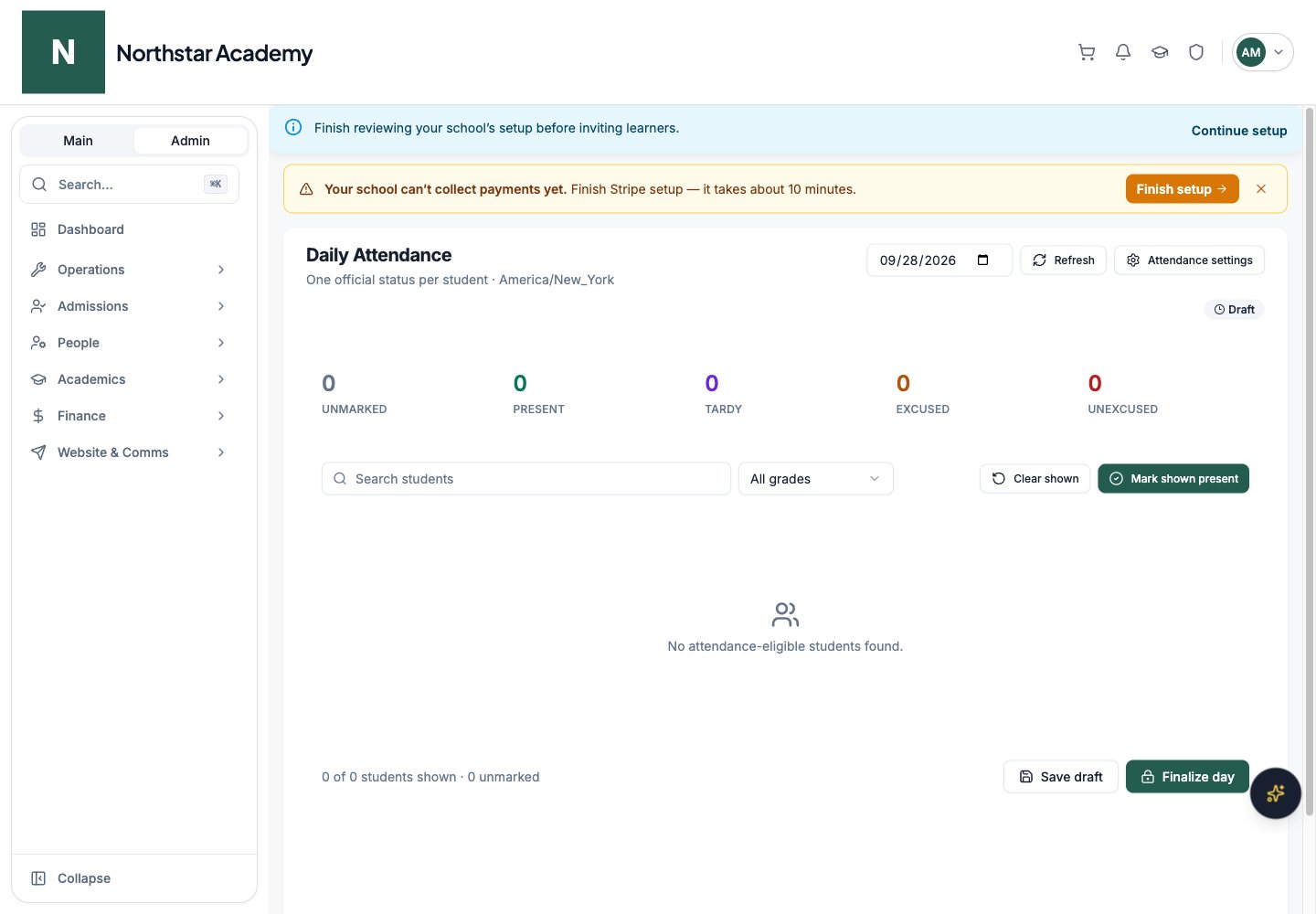Expand the Academics chevron

pyautogui.click(x=221, y=379)
